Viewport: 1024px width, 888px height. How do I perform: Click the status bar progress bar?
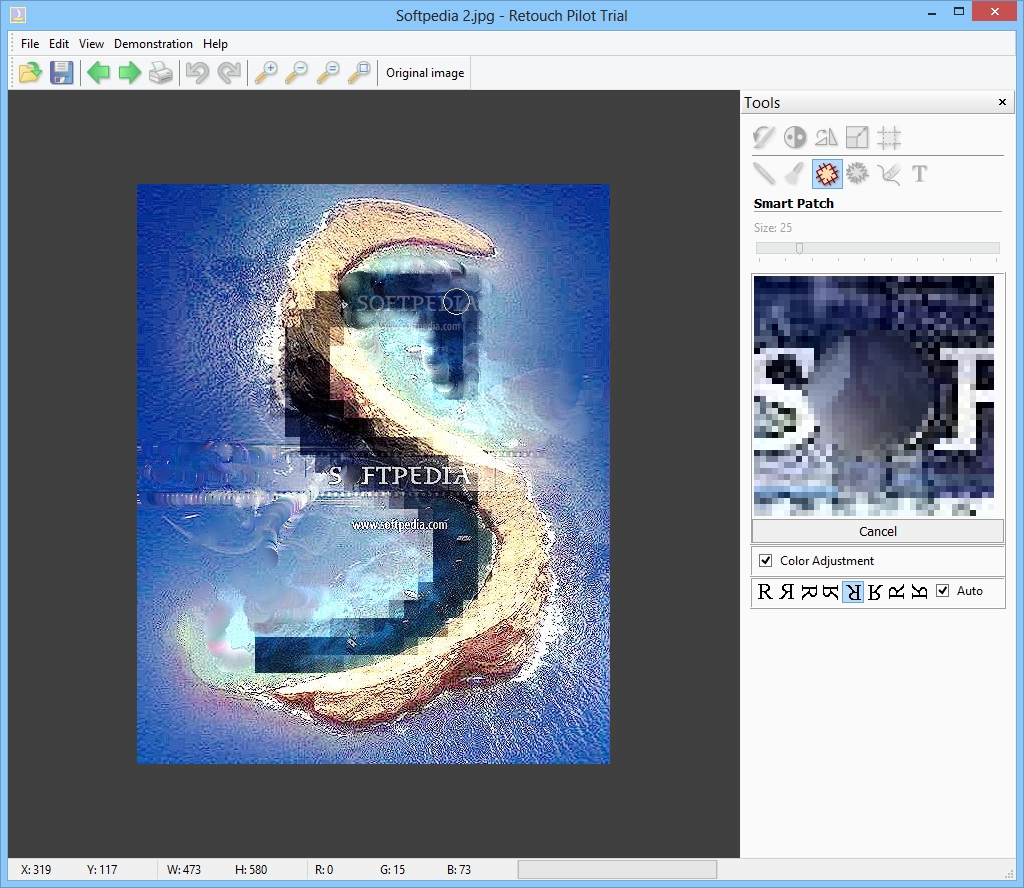[x=617, y=870]
